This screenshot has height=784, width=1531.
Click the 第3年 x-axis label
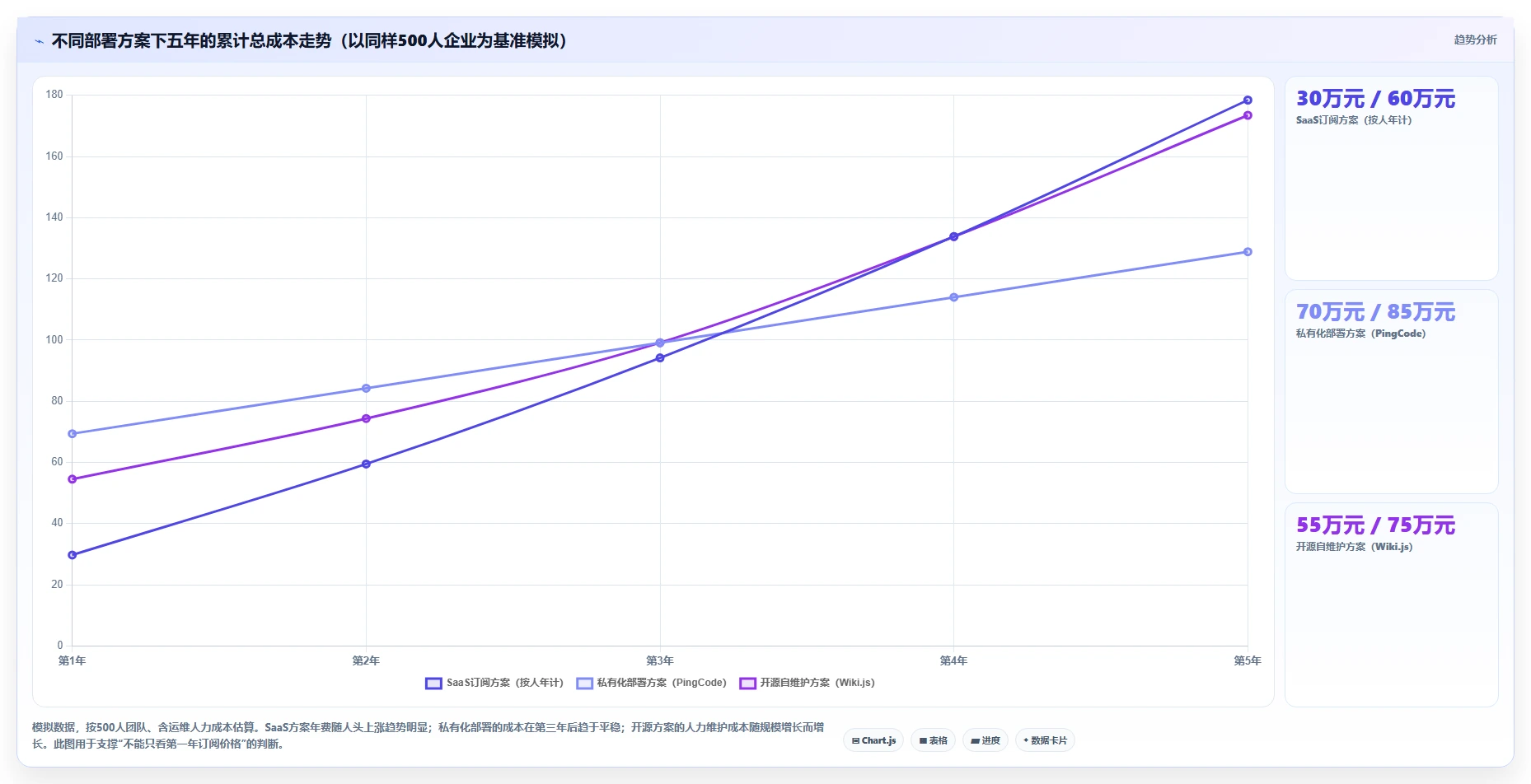pyautogui.click(x=660, y=660)
